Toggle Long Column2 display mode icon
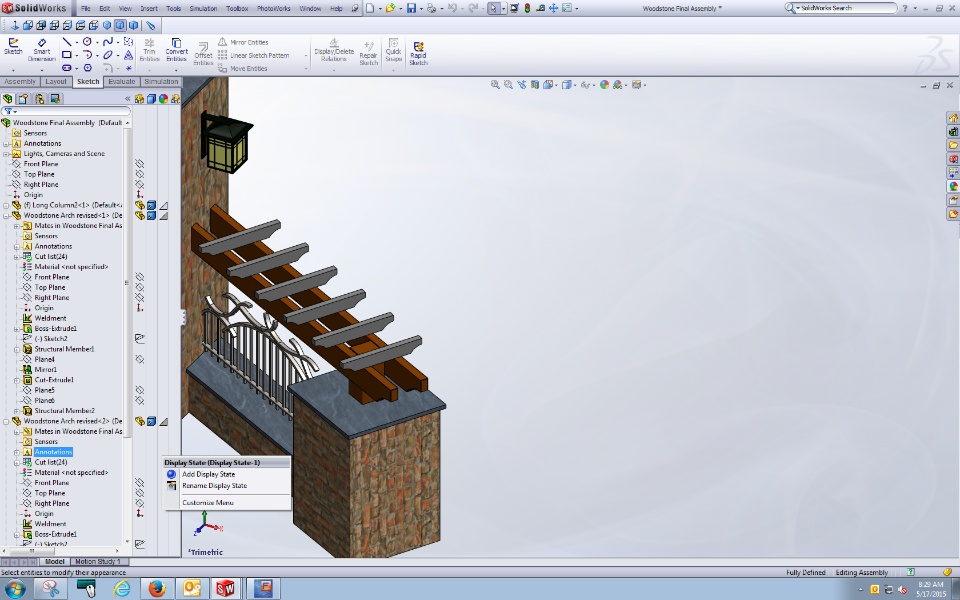 [151, 205]
